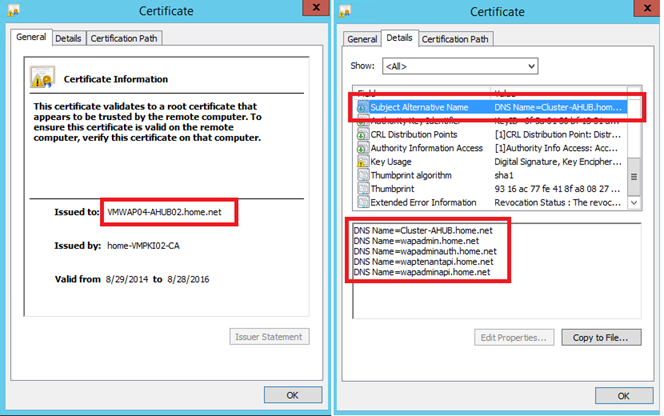664x416 pixels.
Task: Close the right Certificate window
Action: [647, 8]
